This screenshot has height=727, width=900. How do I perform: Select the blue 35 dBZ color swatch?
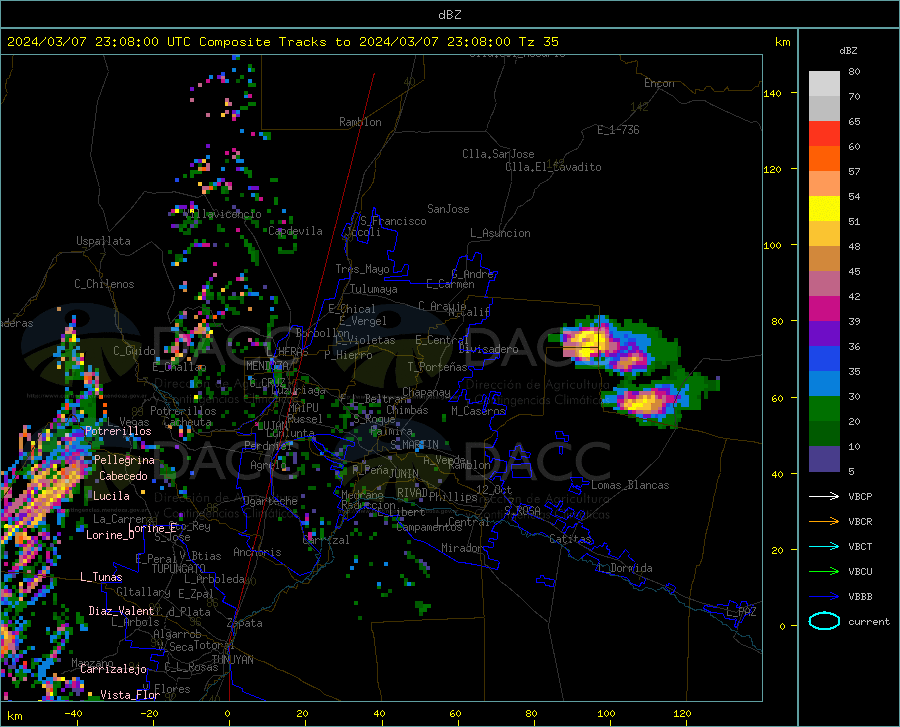click(x=824, y=359)
